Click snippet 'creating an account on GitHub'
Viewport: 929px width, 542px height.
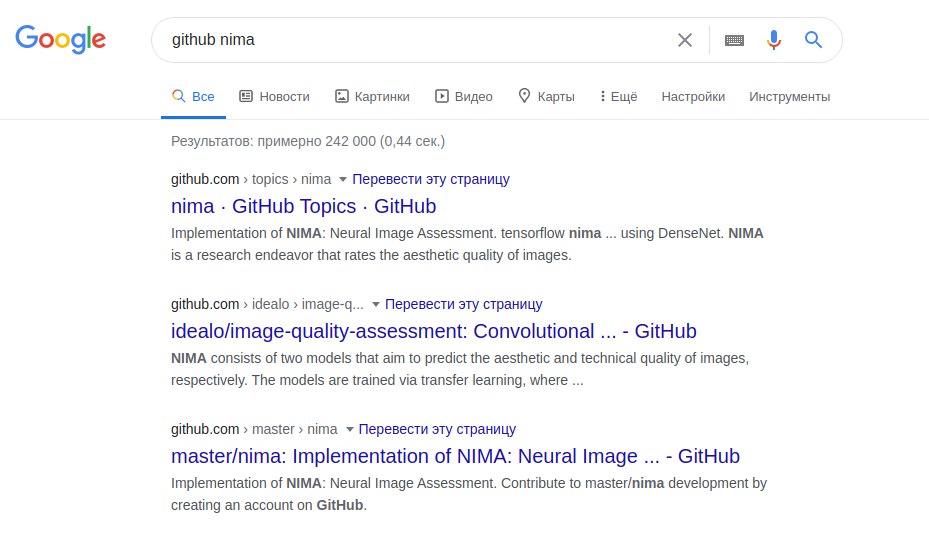click(x=269, y=505)
